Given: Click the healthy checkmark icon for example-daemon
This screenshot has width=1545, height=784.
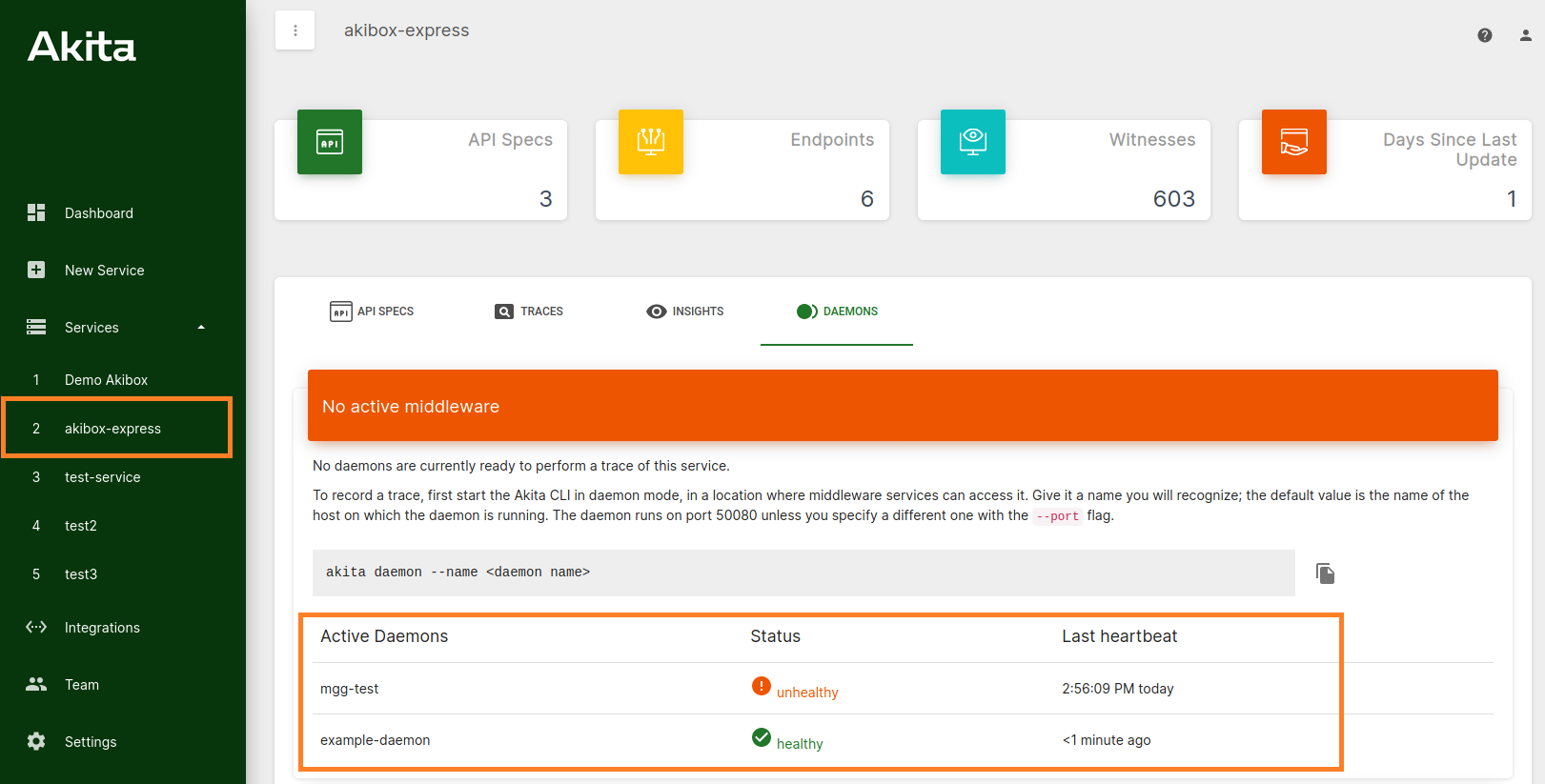Looking at the screenshot, I should 762,737.
